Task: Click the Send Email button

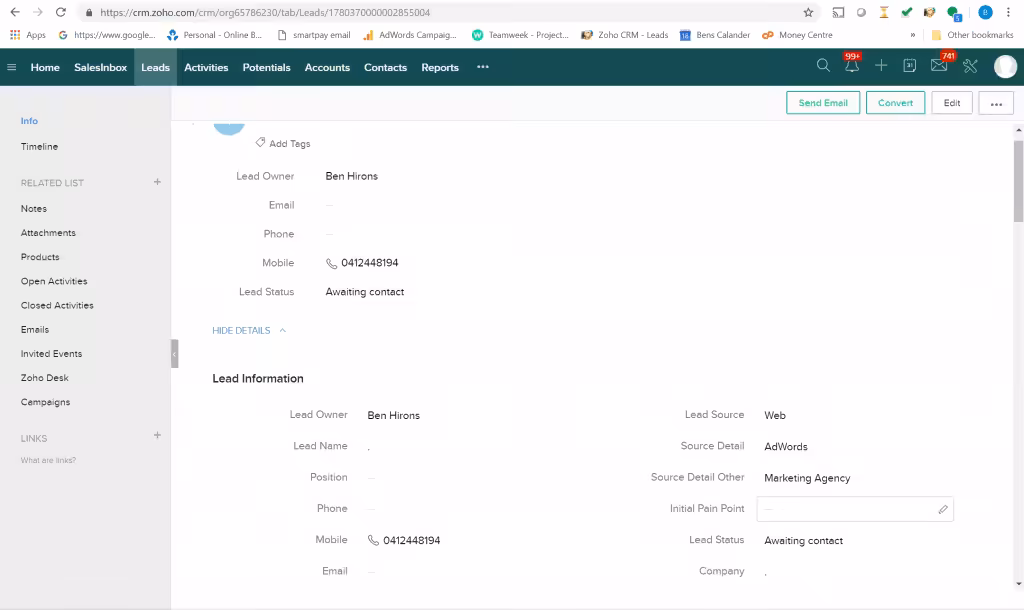Action: coord(823,103)
